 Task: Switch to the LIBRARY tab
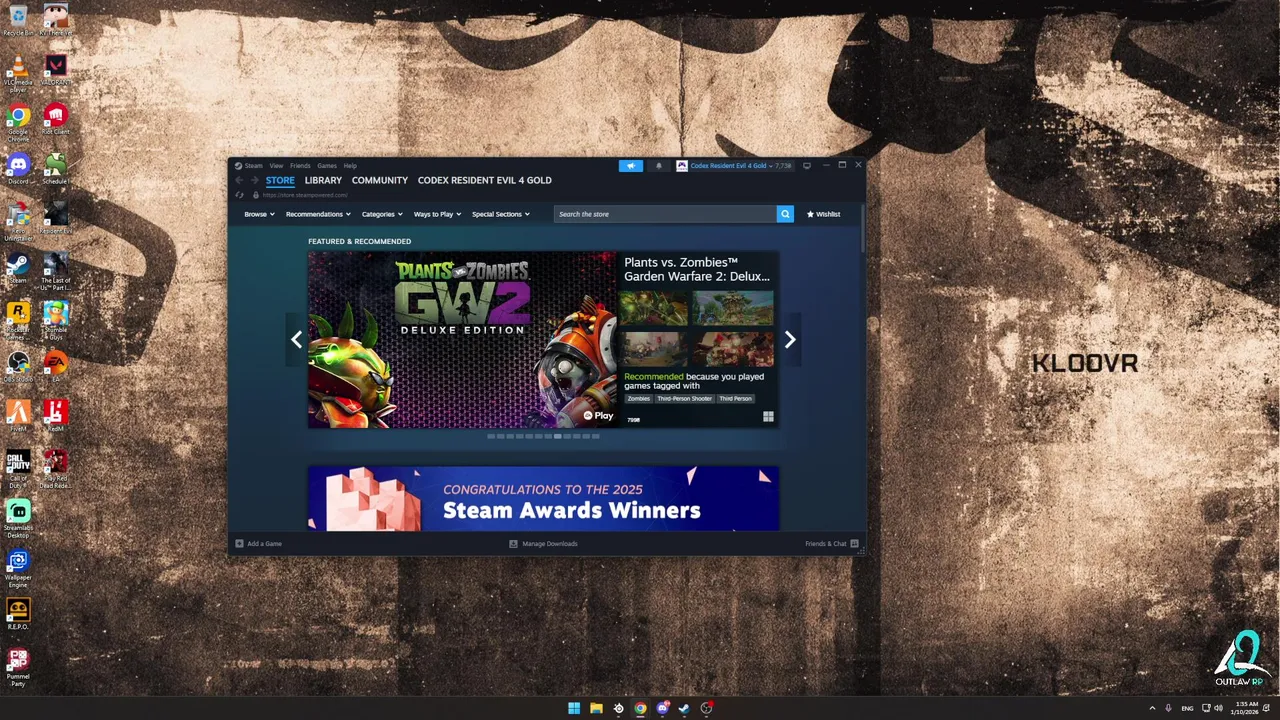[x=323, y=180]
